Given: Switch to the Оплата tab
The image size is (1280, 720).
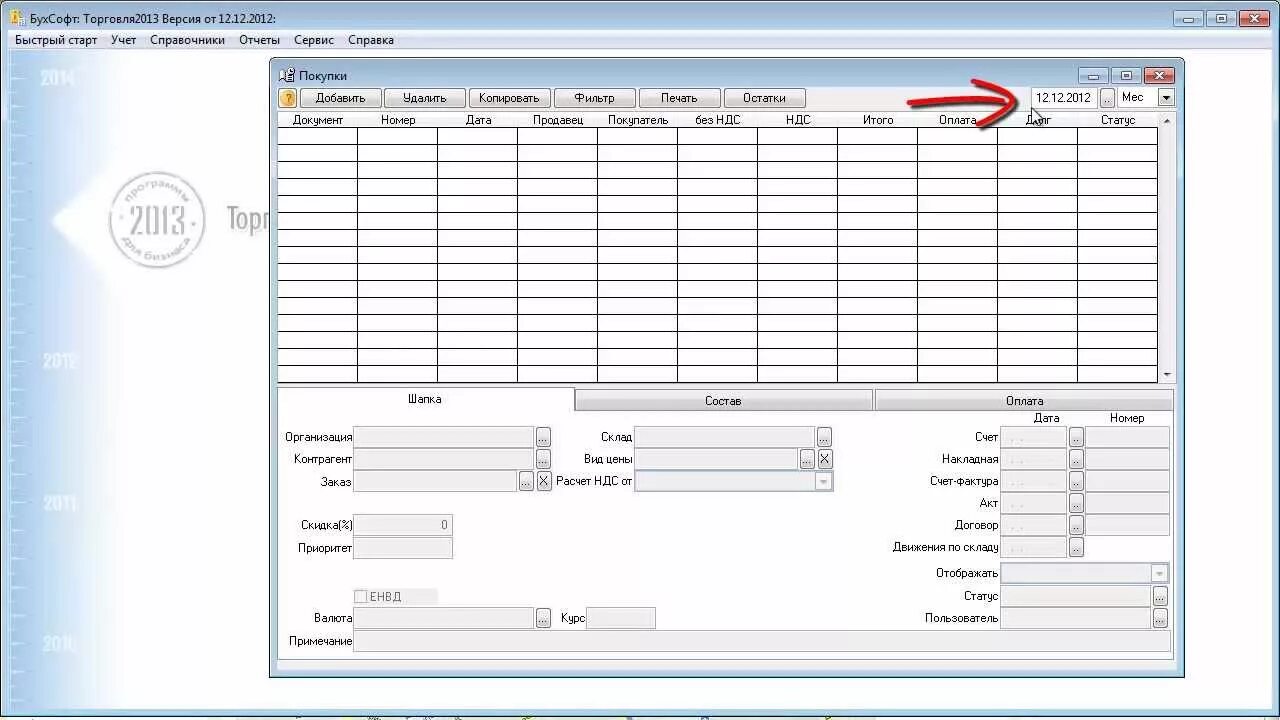Looking at the screenshot, I should click(1024, 401).
